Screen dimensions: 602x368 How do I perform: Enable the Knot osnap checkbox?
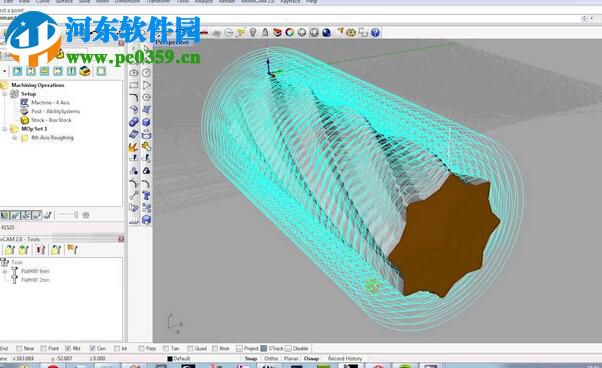point(215,348)
